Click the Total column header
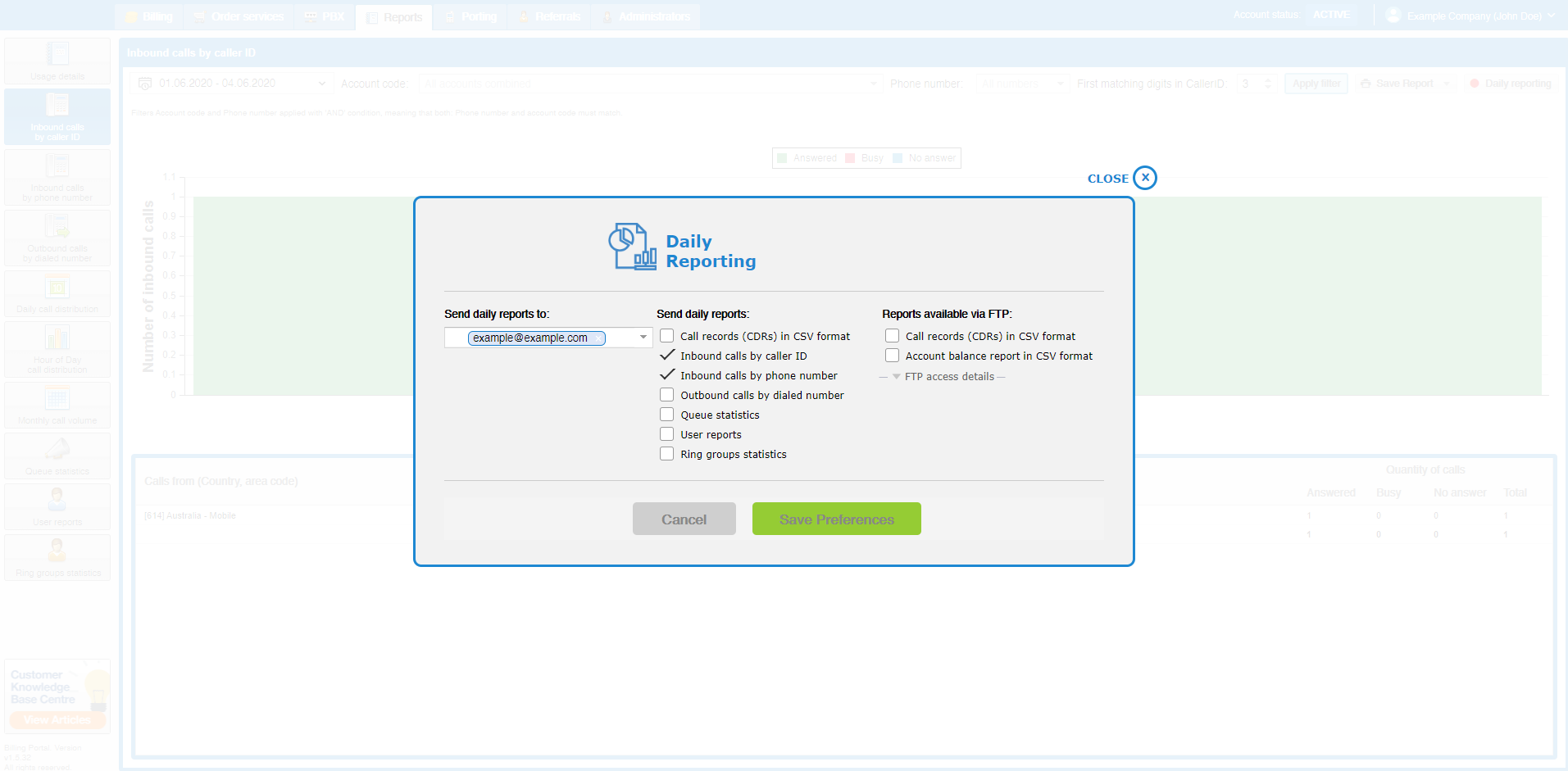Image resolution: width=1568 pixels, height=771 pixels. (1516, 492)
